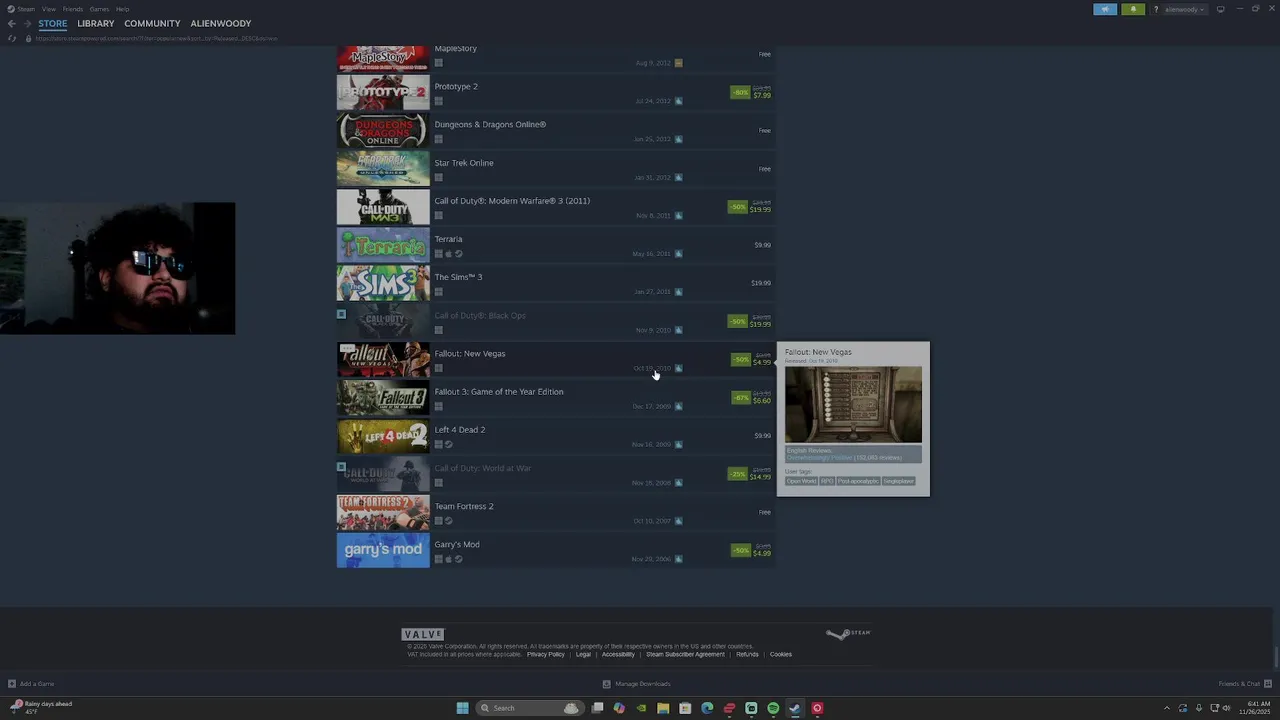Click the Steam logo in footer
Screen dimensions: 1280x720
pyautogui.click(x=848, y=633)
